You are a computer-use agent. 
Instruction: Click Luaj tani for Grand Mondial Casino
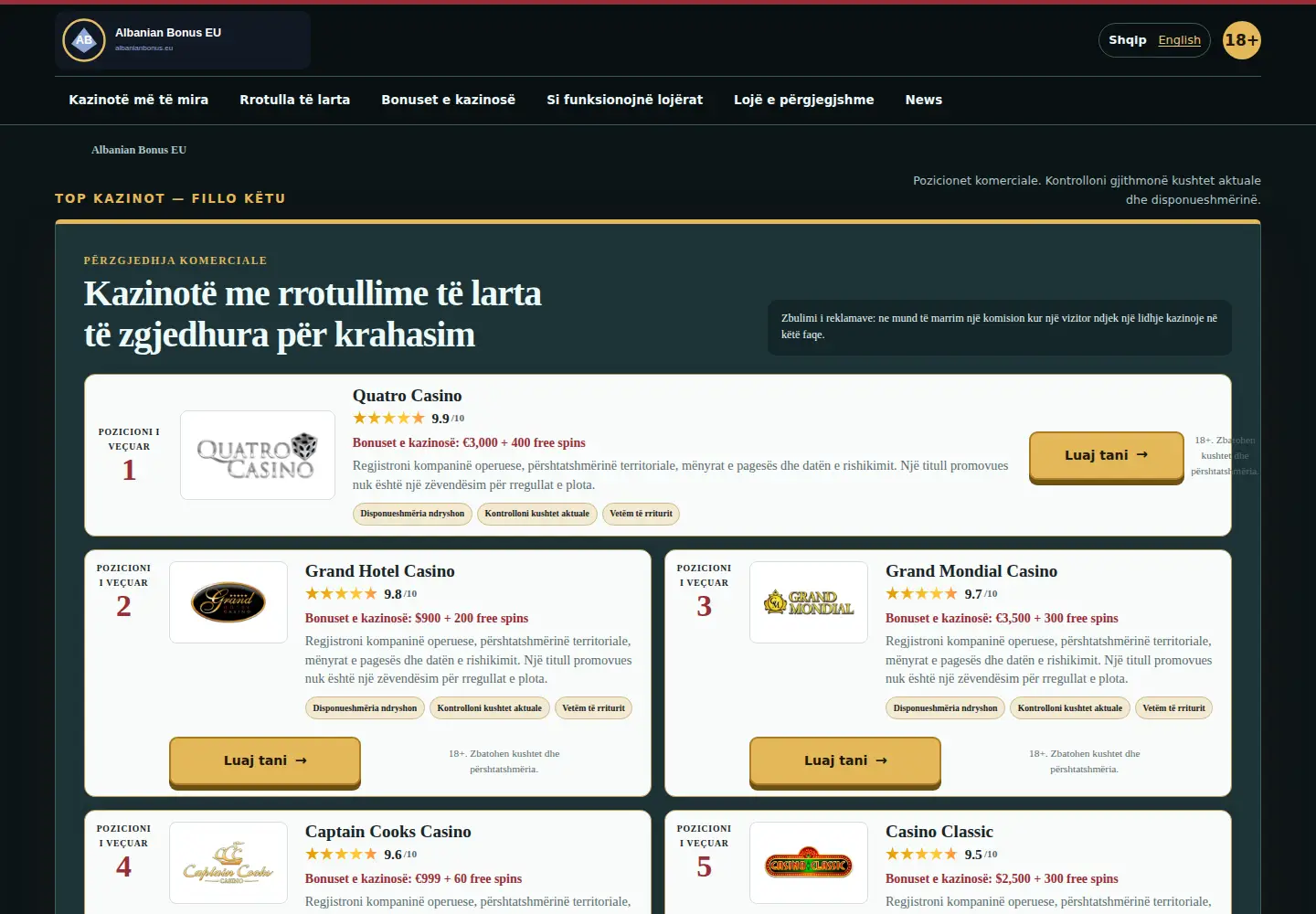point(845,761)
